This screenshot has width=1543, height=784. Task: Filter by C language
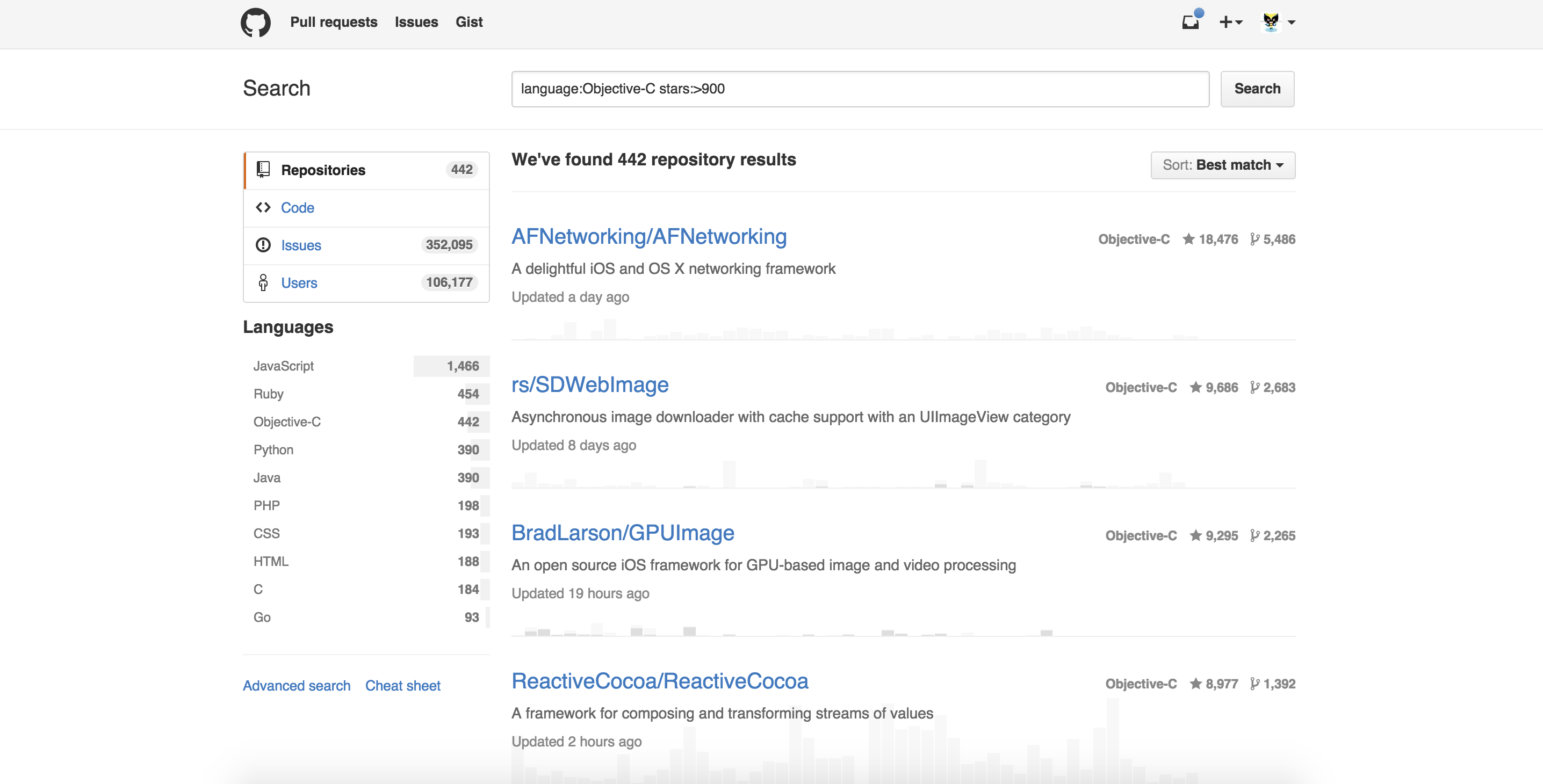[x=366, y=590]
